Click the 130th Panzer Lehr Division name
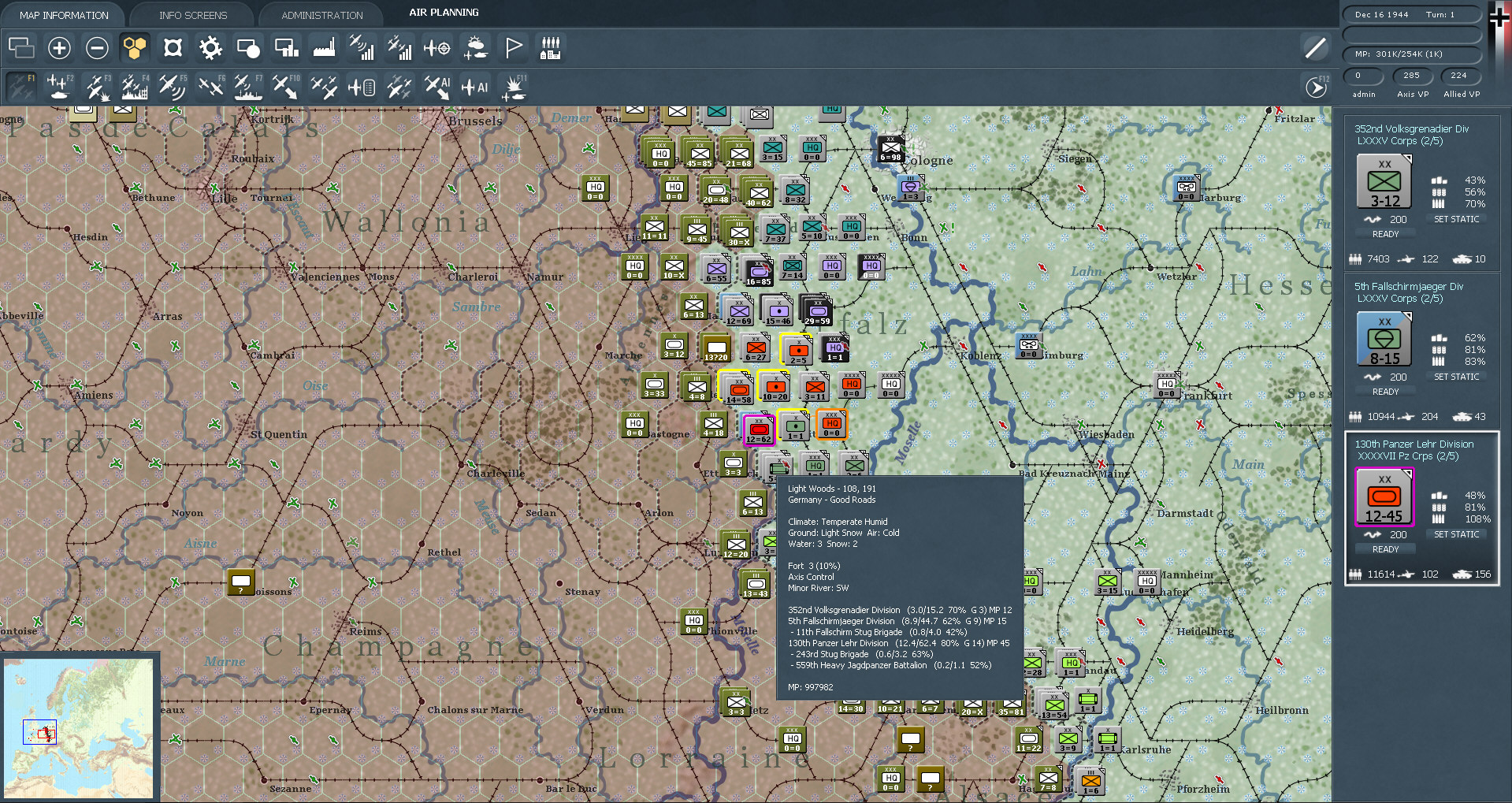Viewport: 1512px width, 803px height. click(x=1414, y=444)
